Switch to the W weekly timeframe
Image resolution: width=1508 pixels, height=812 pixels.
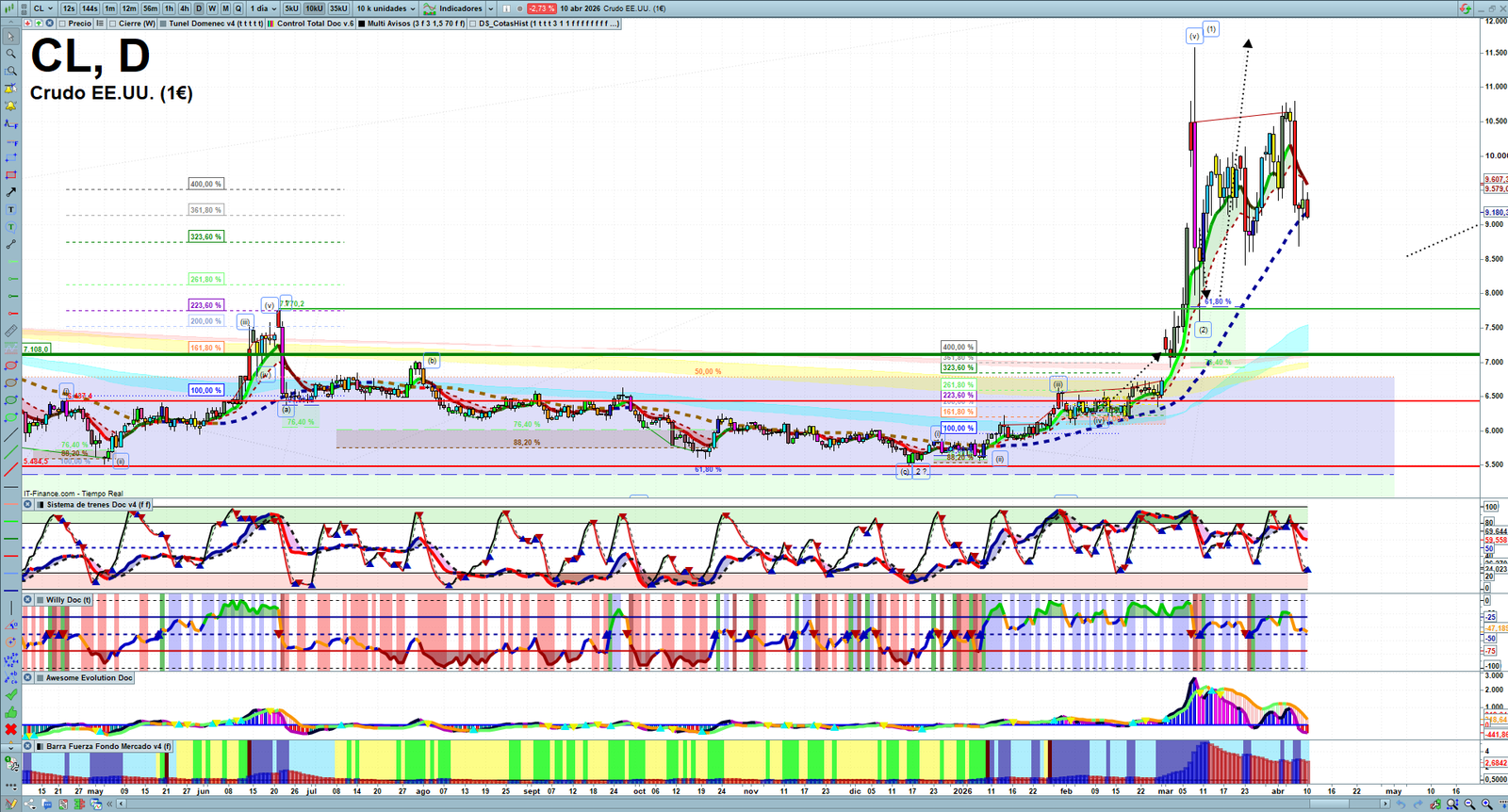coord(212,8)
